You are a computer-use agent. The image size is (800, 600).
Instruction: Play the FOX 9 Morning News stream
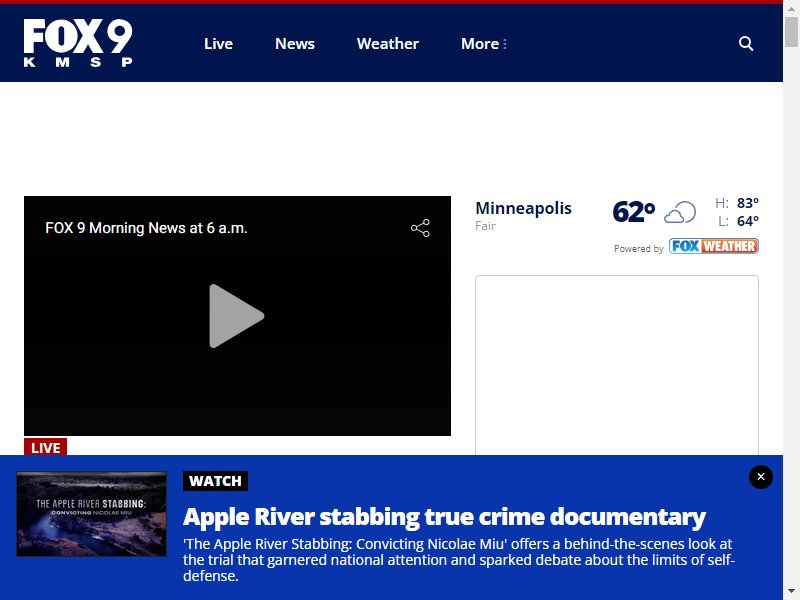[237, 316]
